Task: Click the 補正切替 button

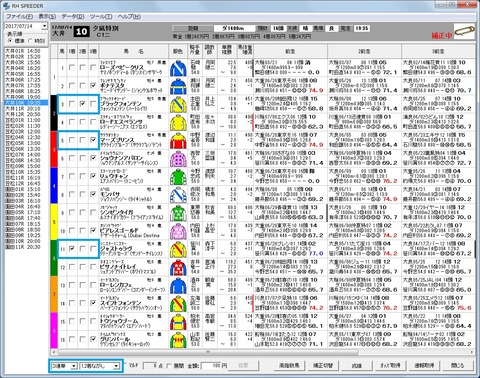Action: [x=323, y=365]
